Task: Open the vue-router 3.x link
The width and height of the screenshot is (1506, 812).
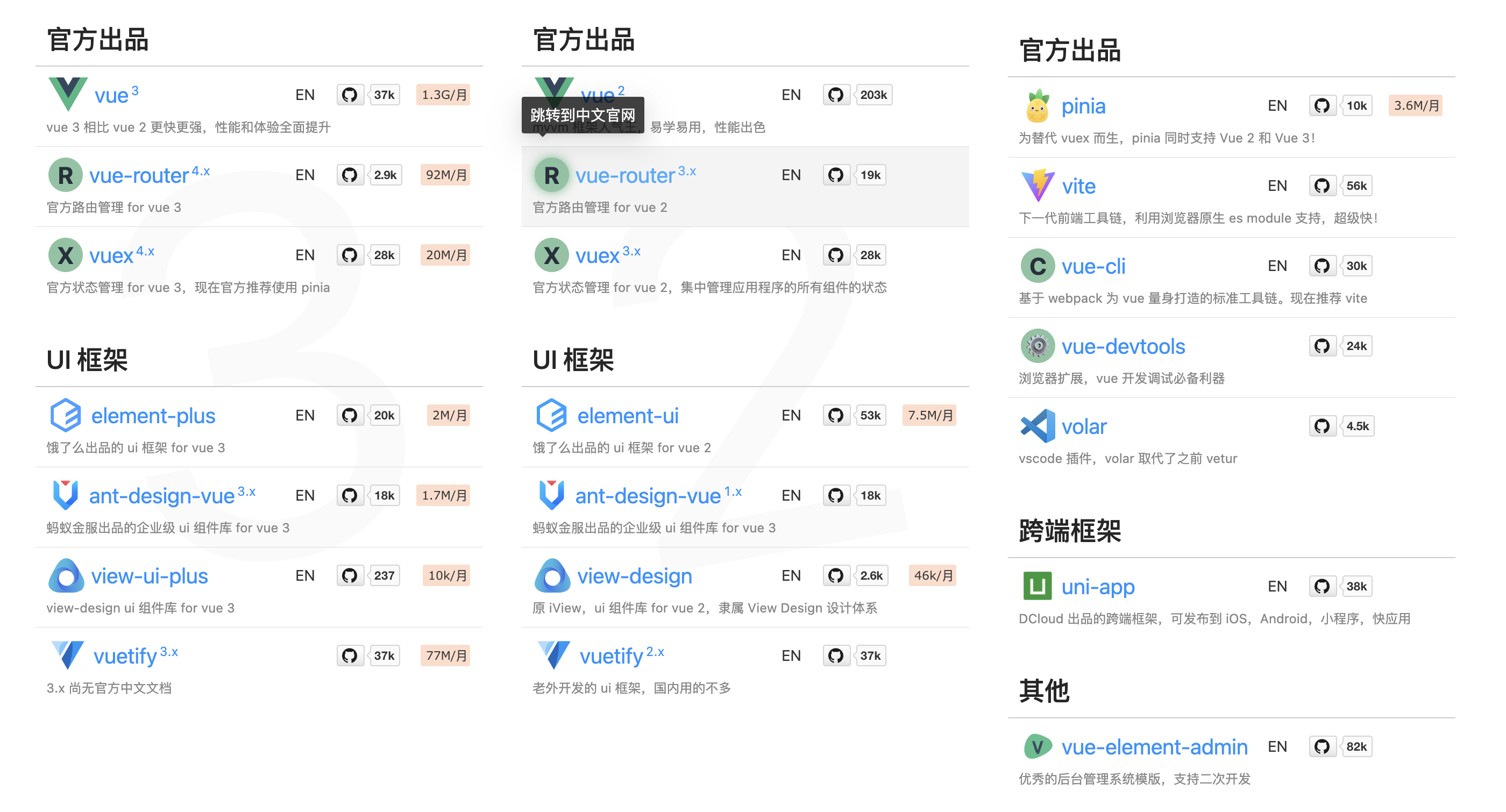Action: coord(625,175)
